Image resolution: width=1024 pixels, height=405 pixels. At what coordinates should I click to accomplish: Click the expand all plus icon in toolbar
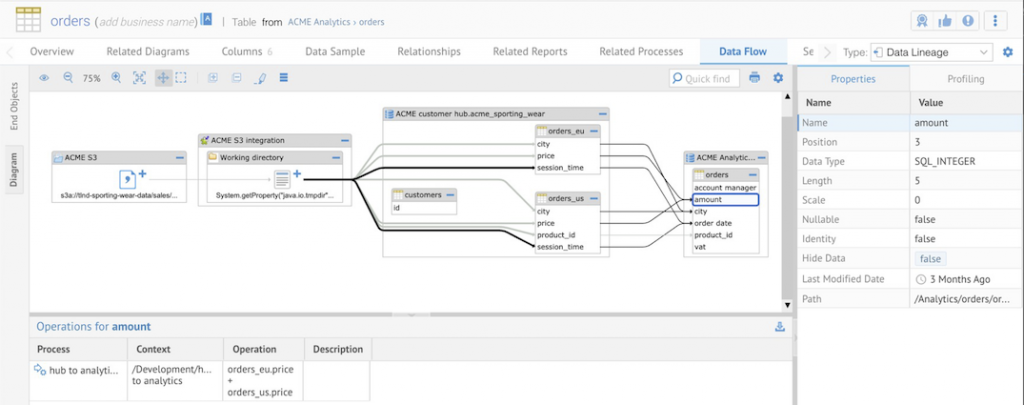pyautogui.click(x=213, y=78)
